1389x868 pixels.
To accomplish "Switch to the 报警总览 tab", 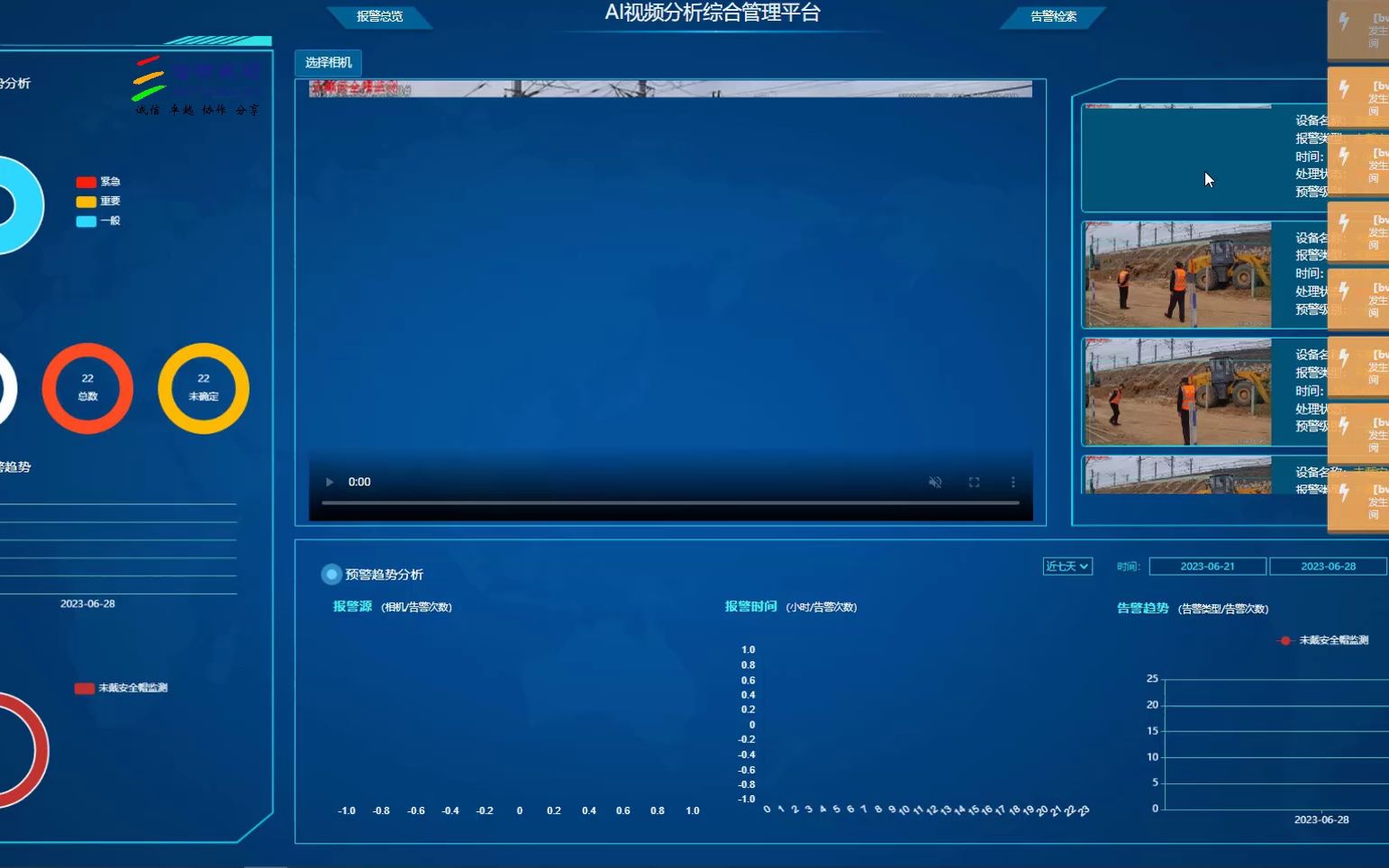I will click(379, 16).
